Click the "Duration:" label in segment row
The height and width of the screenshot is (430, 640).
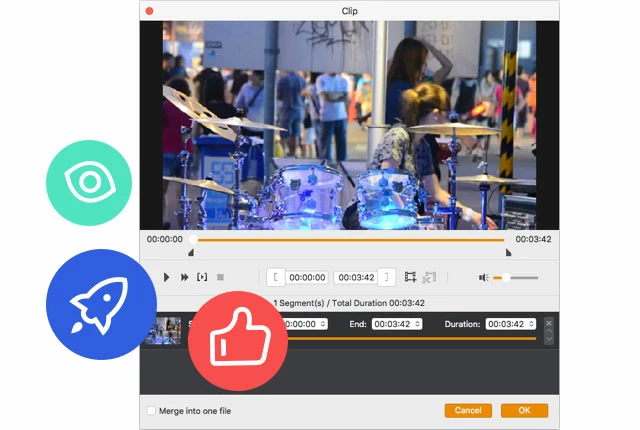point(462,324)
